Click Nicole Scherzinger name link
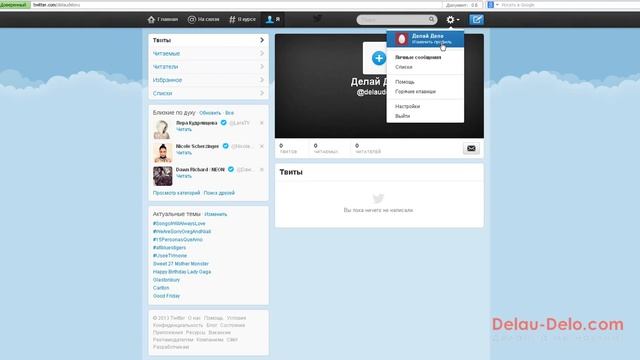The width and height of the screenshot is (640, 360). click(x=197, y=146)
